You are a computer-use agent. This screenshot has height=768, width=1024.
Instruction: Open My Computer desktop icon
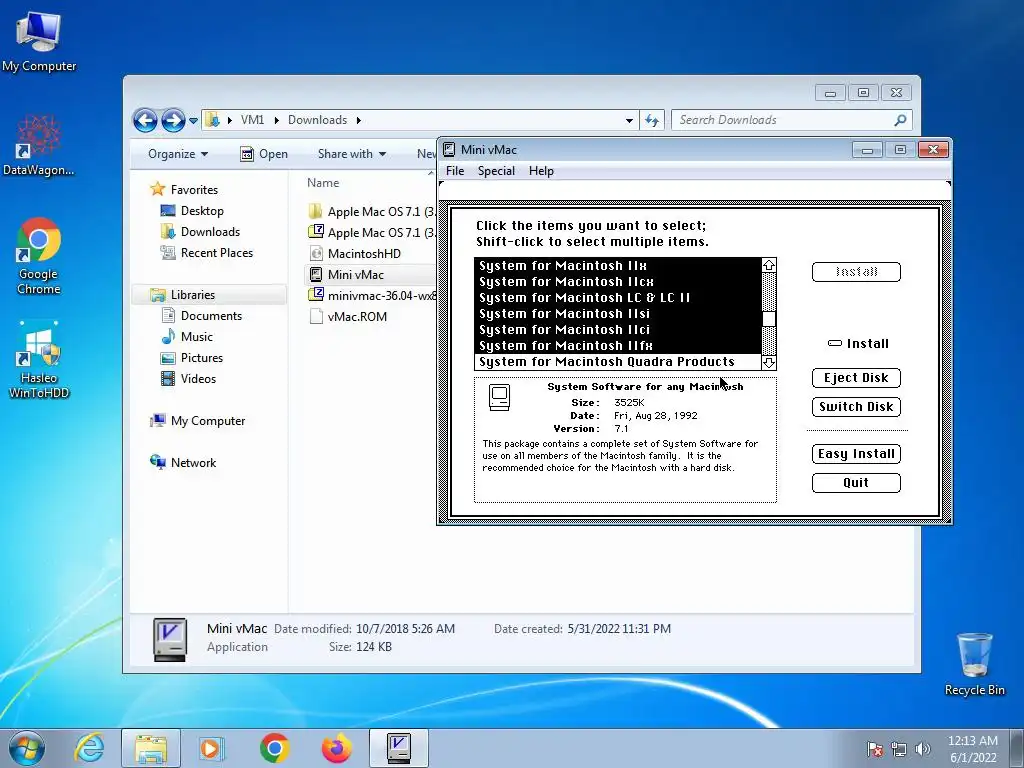(39, 41)
